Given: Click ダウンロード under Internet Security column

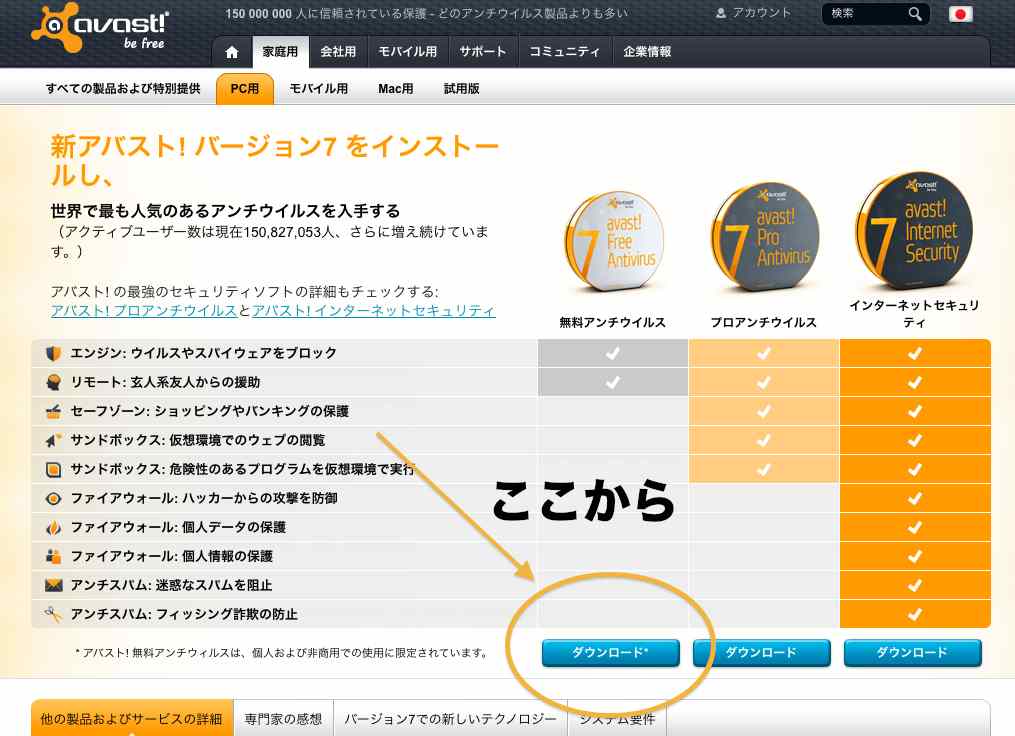Looking at the screenshot, I should [x=913, y=652].
